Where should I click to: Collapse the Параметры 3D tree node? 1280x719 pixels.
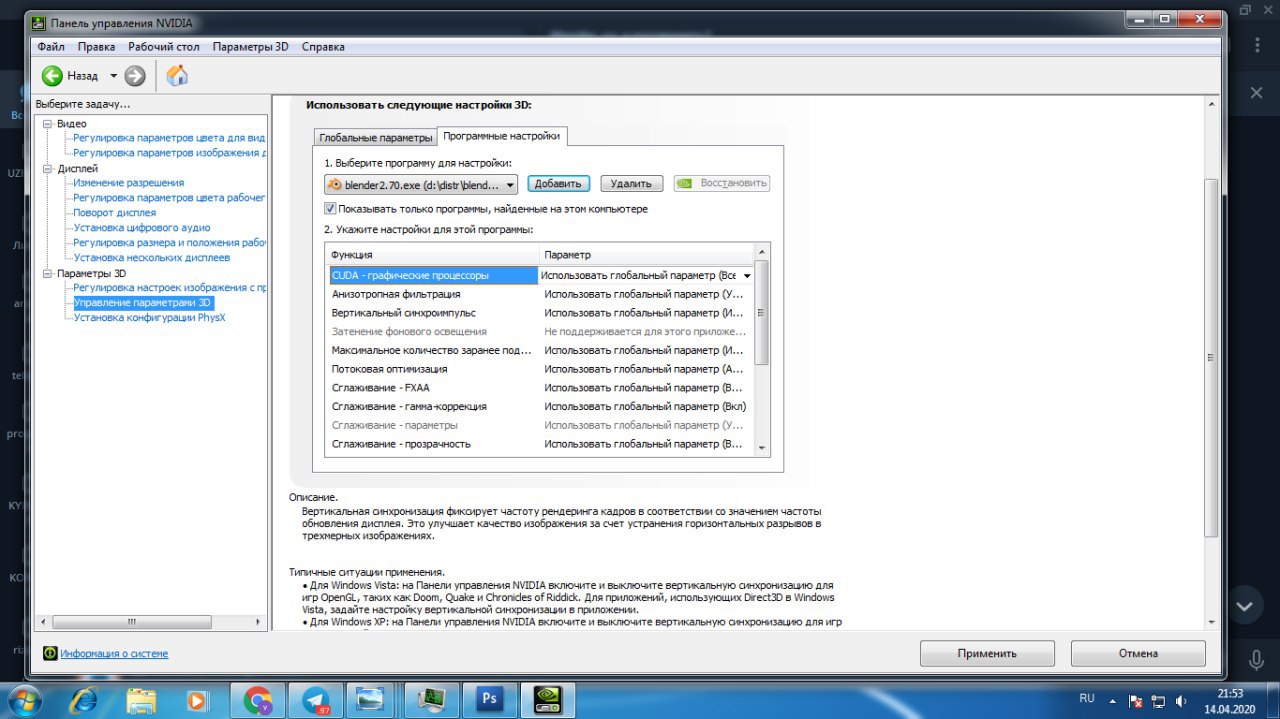(46, 273)
